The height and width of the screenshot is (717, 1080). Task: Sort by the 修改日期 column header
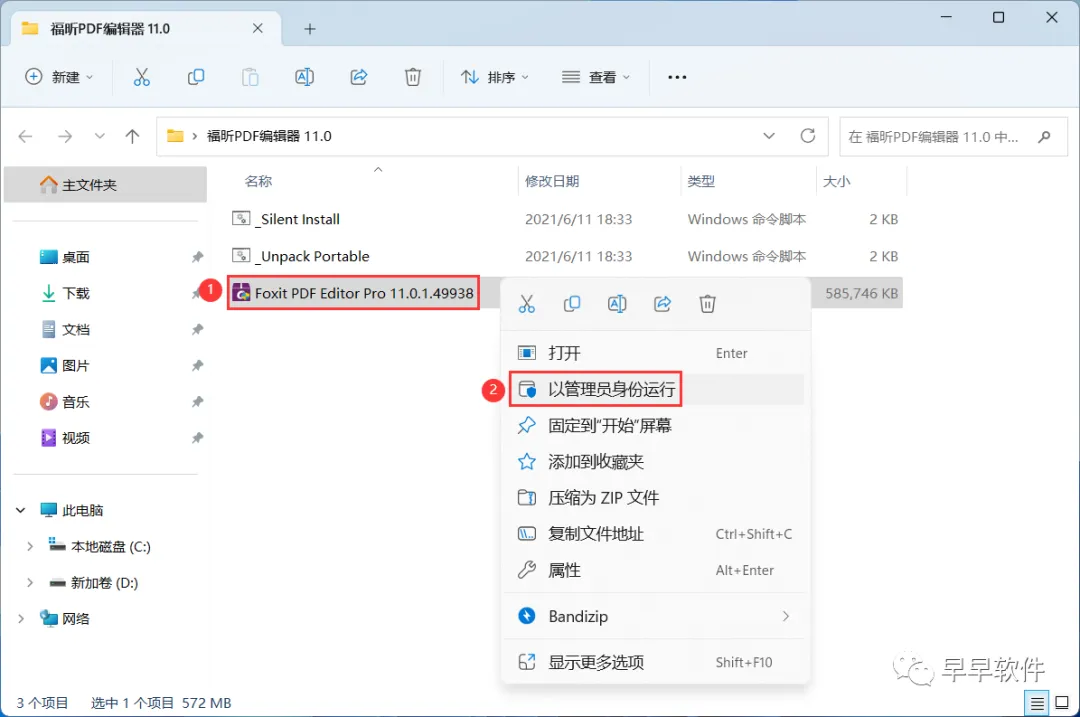tap(552, 181)
